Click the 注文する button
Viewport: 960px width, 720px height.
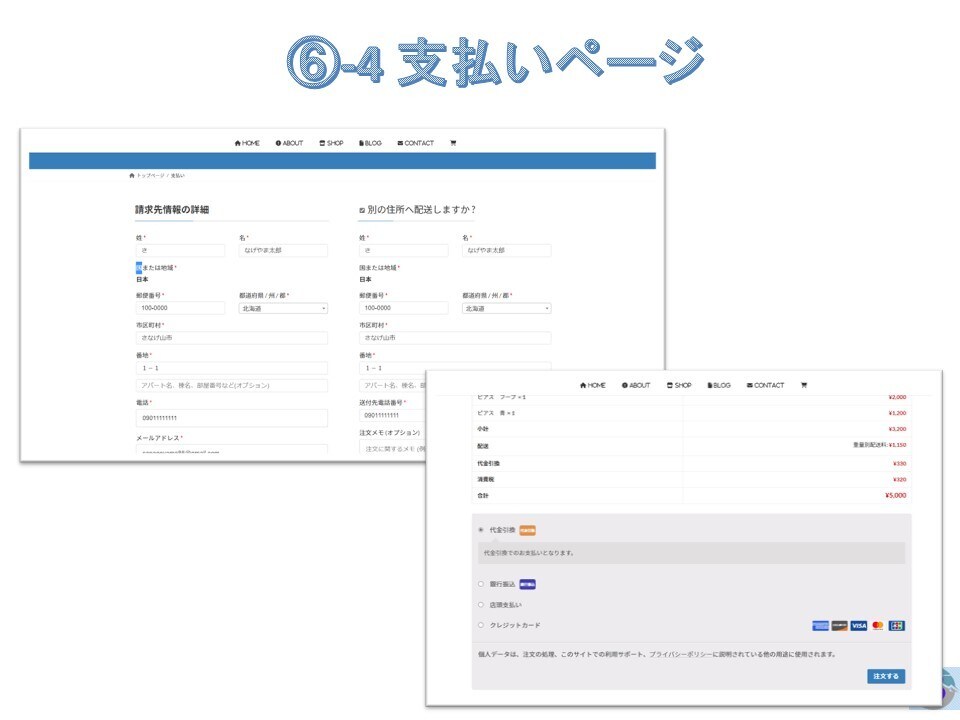click(x=886, y=677)
